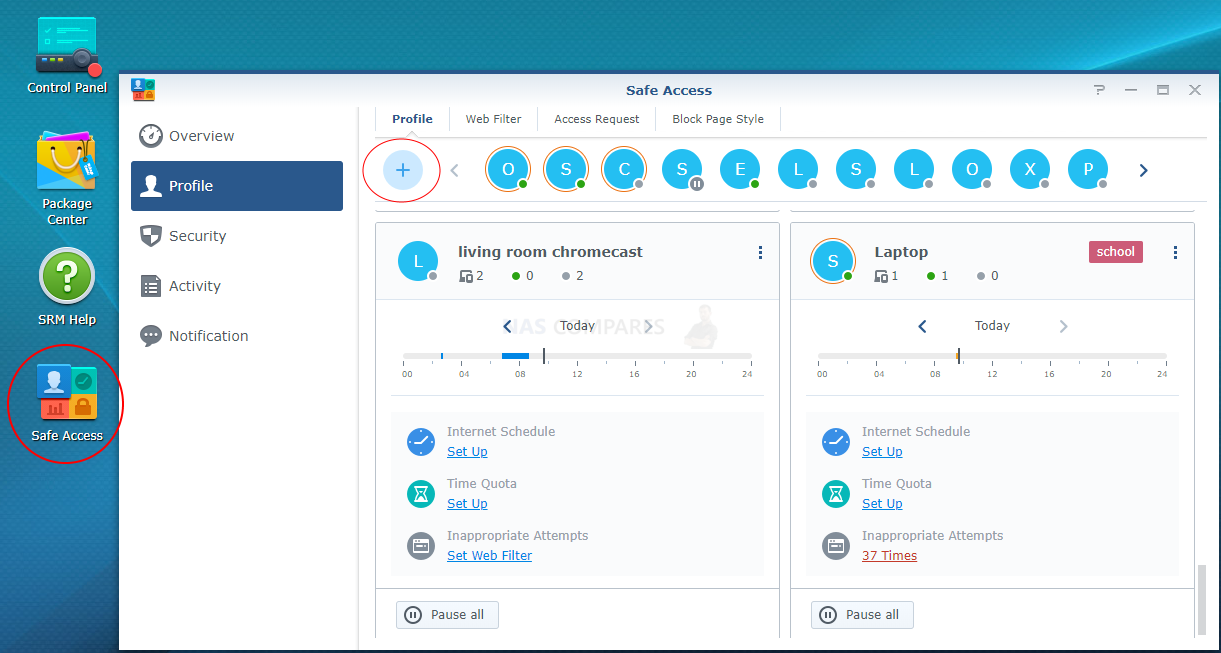Image resolution: width=1221 pixels, height=653 pixels.
Task: Switch to the Access Request tab
Action: [x=596, y=119]
